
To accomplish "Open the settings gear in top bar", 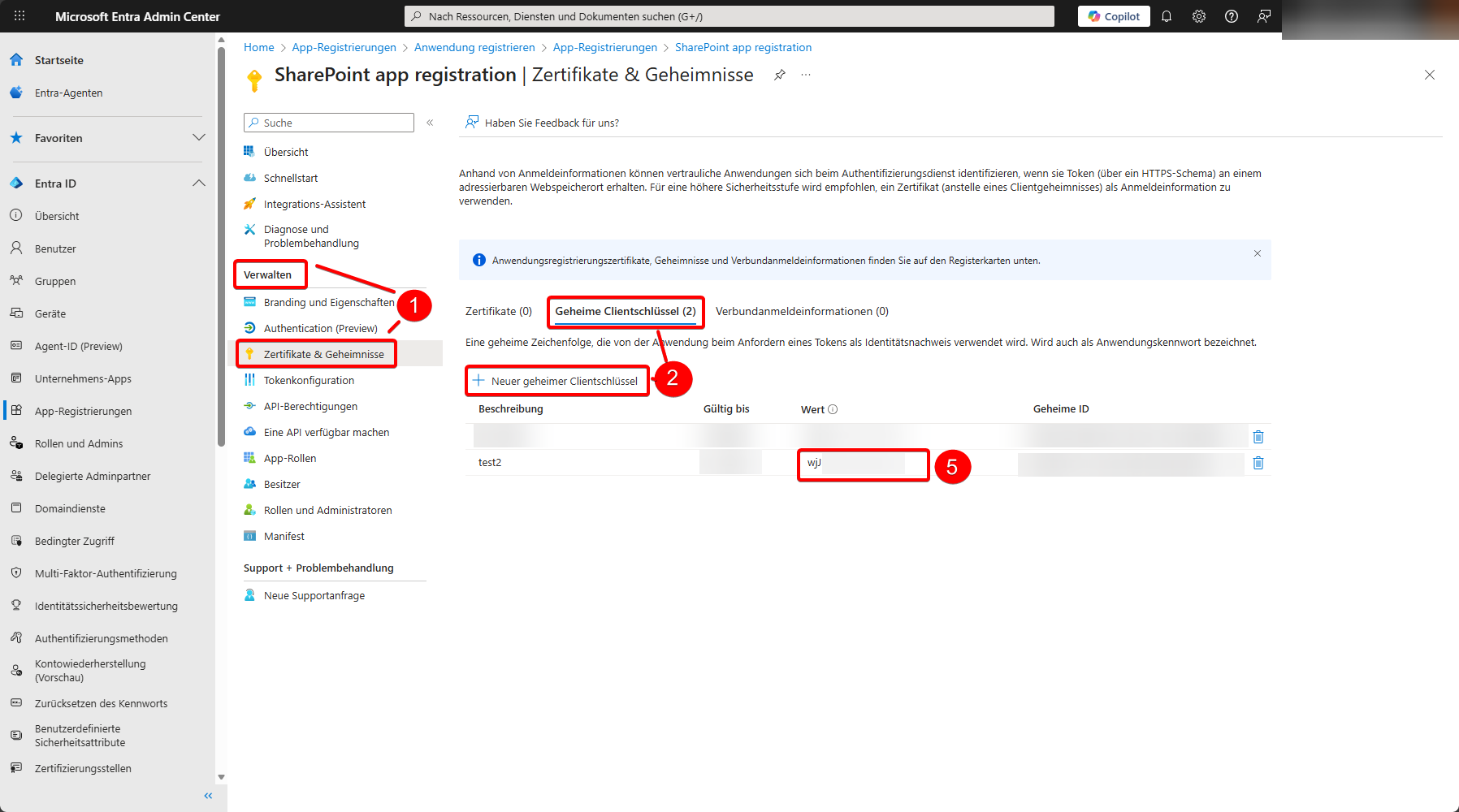I will 1199,16.
